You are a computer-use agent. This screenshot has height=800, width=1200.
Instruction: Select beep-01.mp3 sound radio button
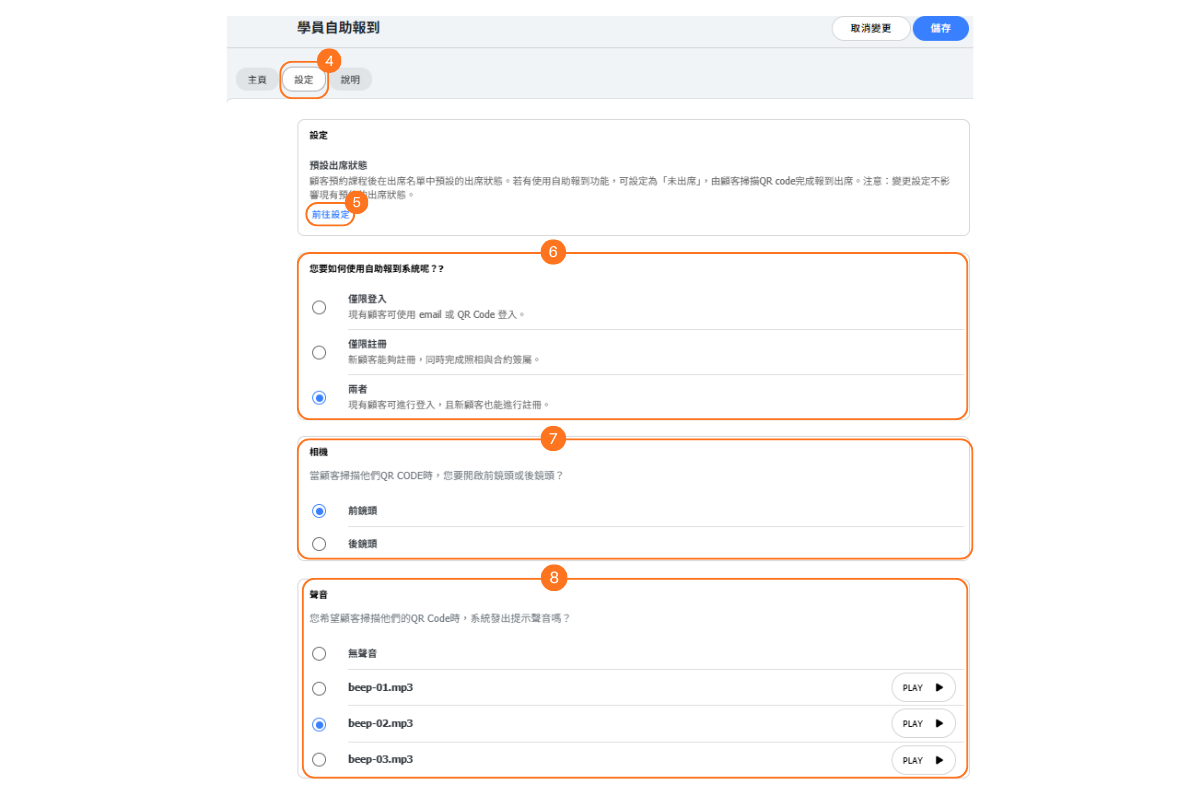pos(319,688)
